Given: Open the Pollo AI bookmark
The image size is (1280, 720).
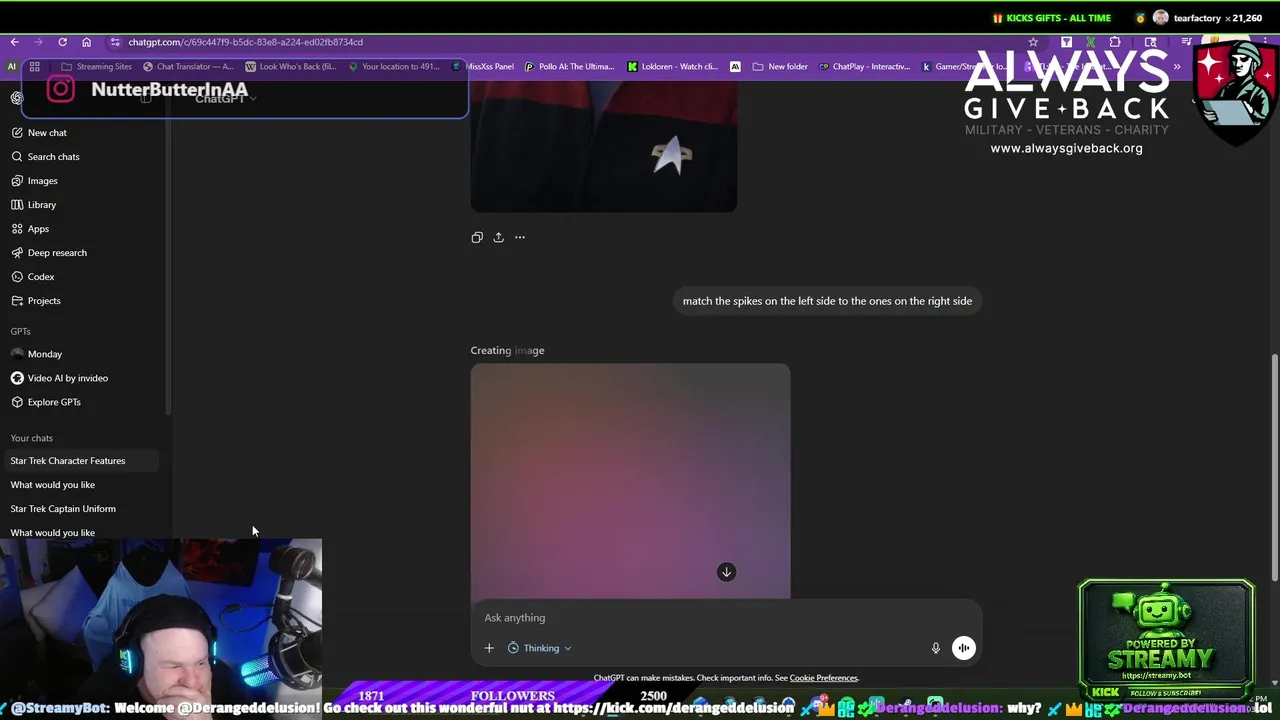Looking at the screenshot, I should [x=569, y=67].
